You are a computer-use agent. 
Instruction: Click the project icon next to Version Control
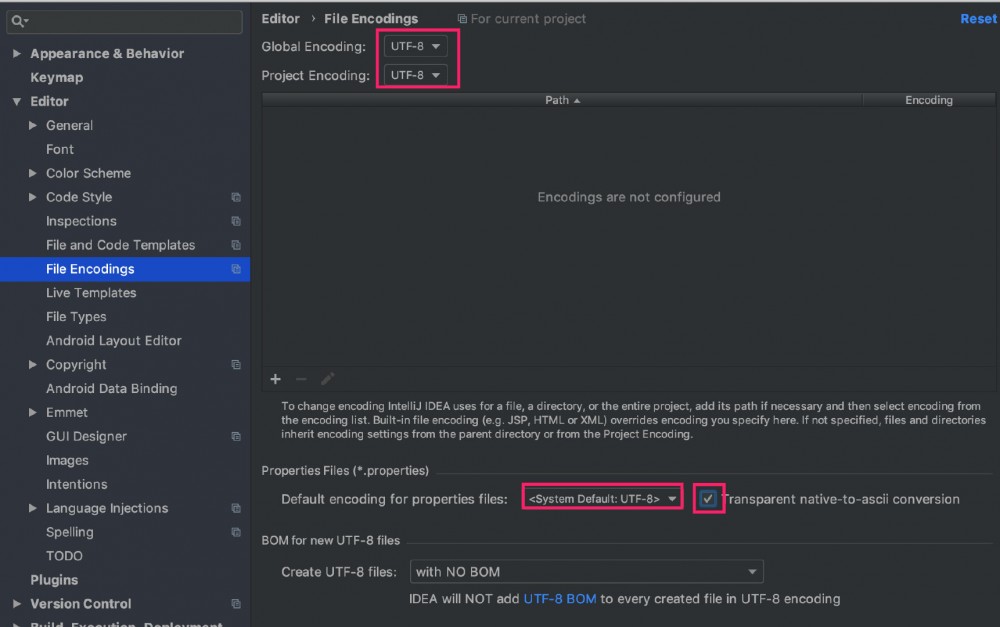[237, 603]
